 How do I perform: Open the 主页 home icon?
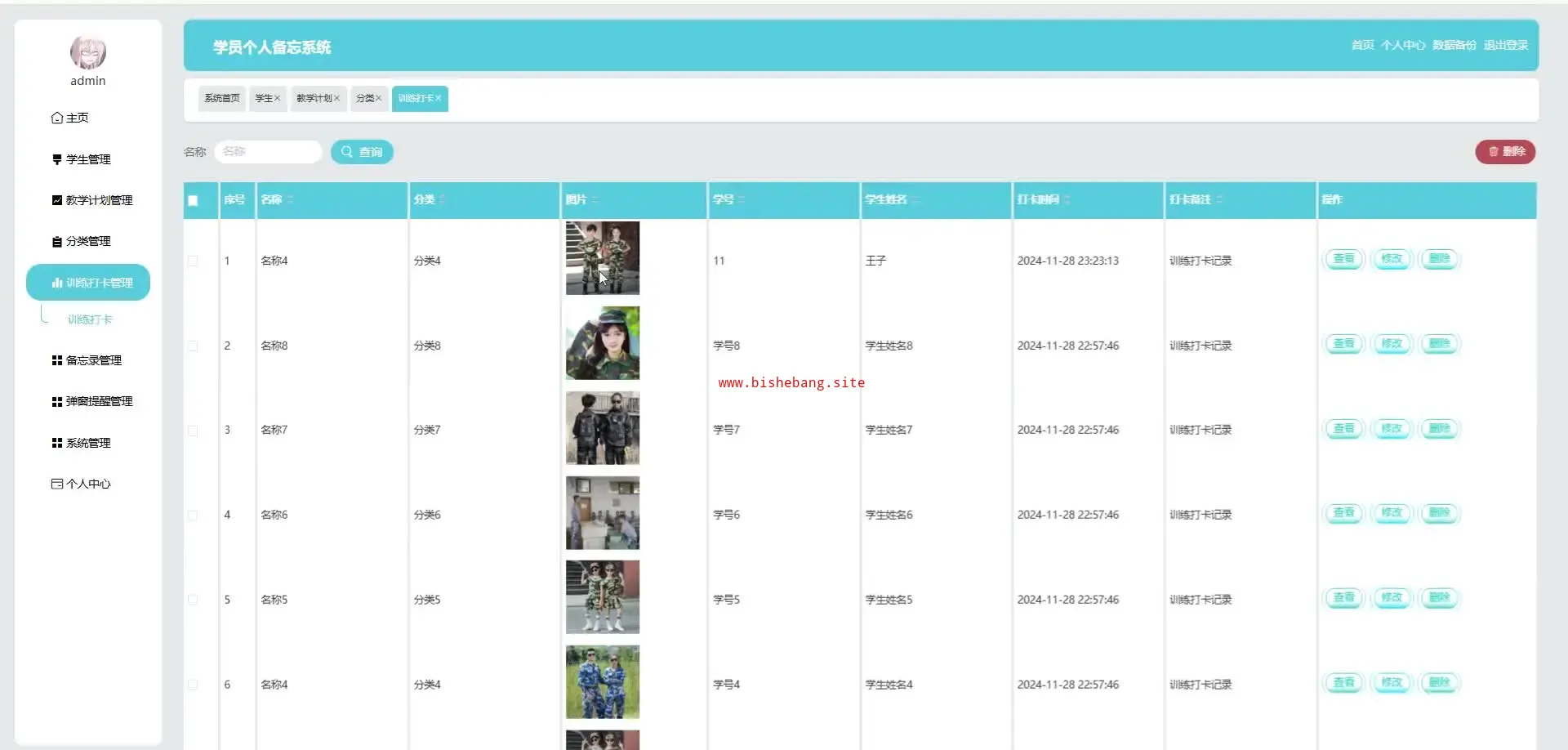point(57,118)
